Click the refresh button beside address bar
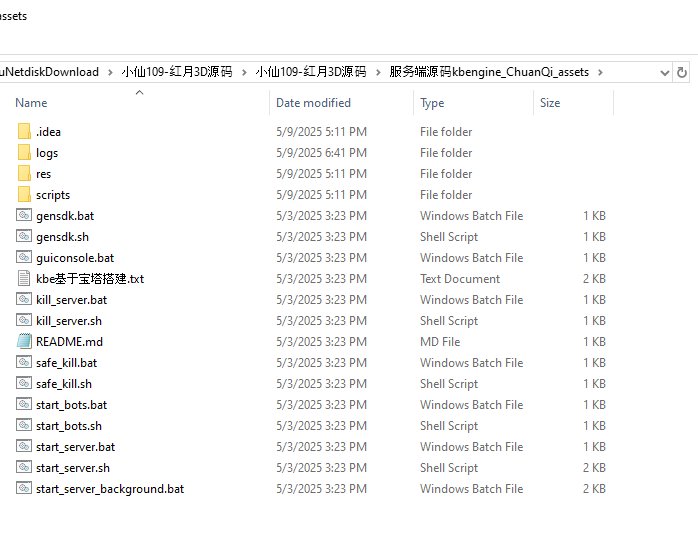Screen dimensions: 698x543 pyautogui.click(x=682, y=72)
